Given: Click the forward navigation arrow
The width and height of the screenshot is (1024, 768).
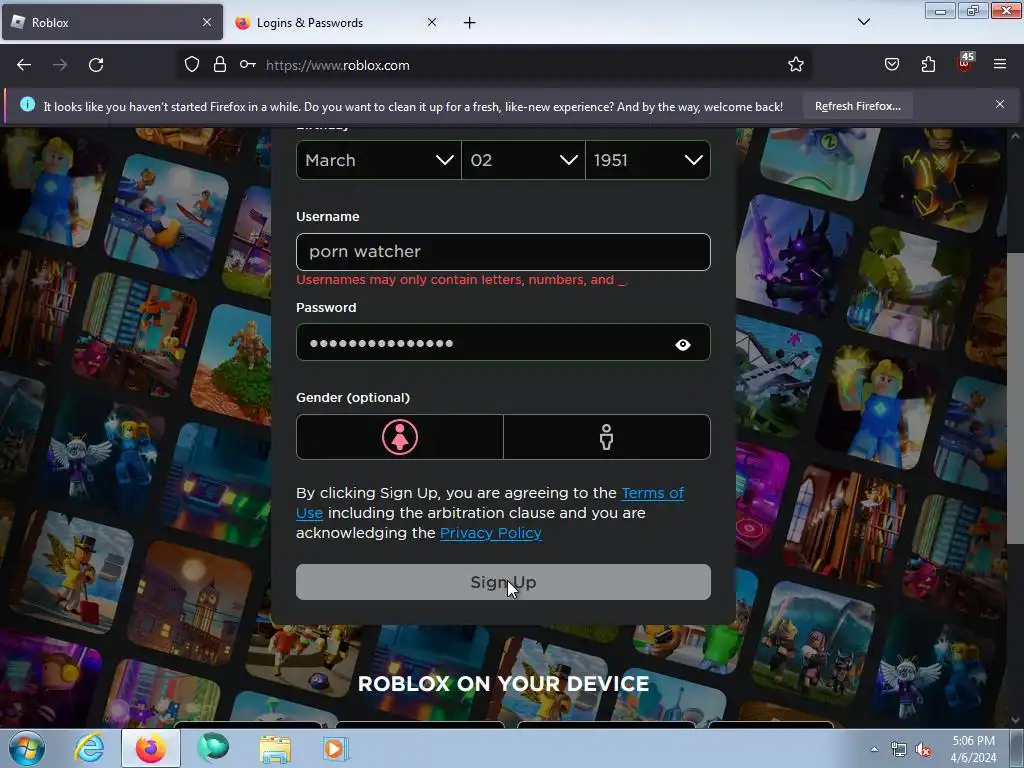Looking at the screenshot, I should pos(60,65).
